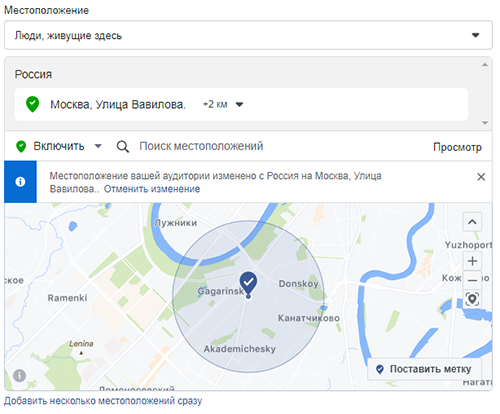Open Добавить несколько местоположений сразу link

[x=103, y=401]
